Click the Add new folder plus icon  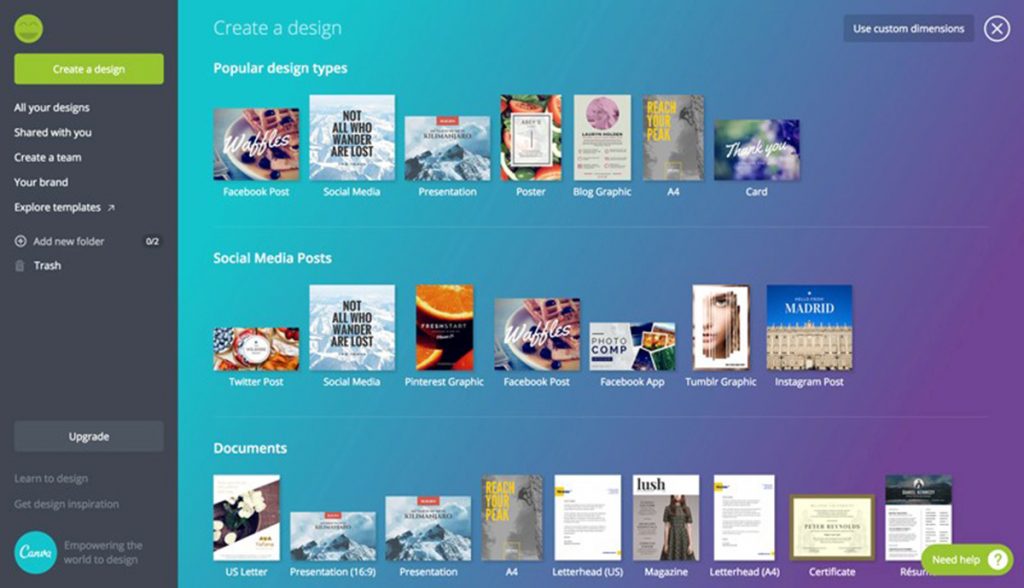point(21,241)
